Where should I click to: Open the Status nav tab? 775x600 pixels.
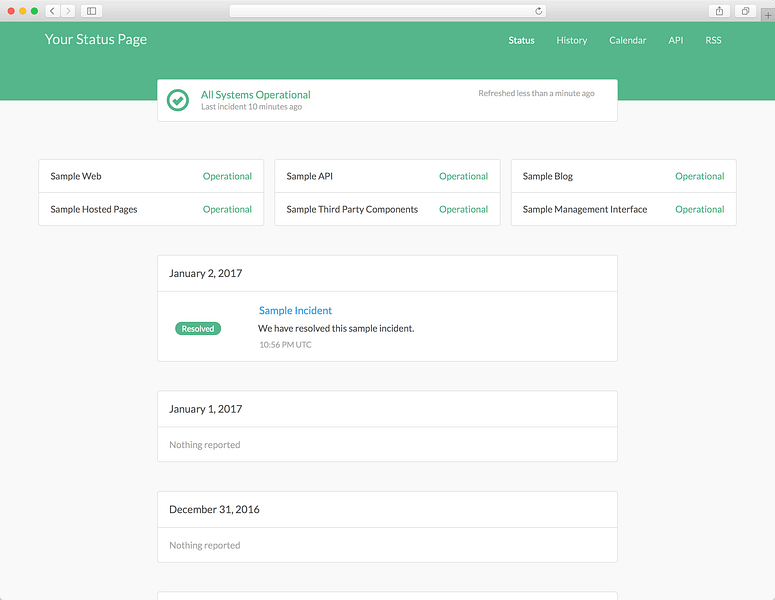pos(521,41)
